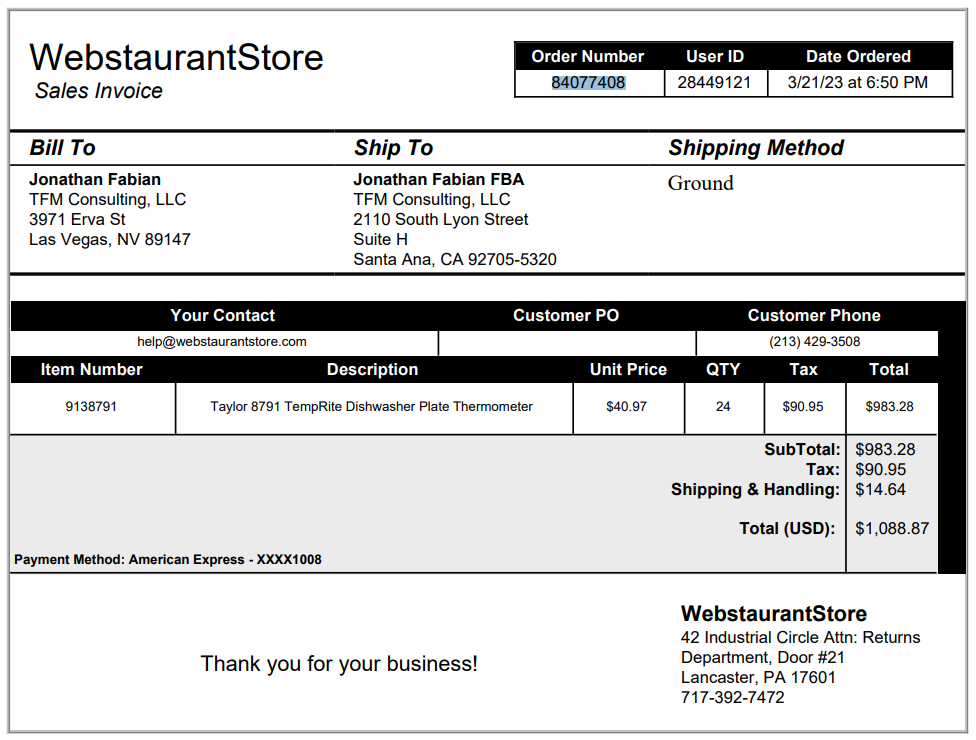Click the User ID value 28449121

(714, 83)
